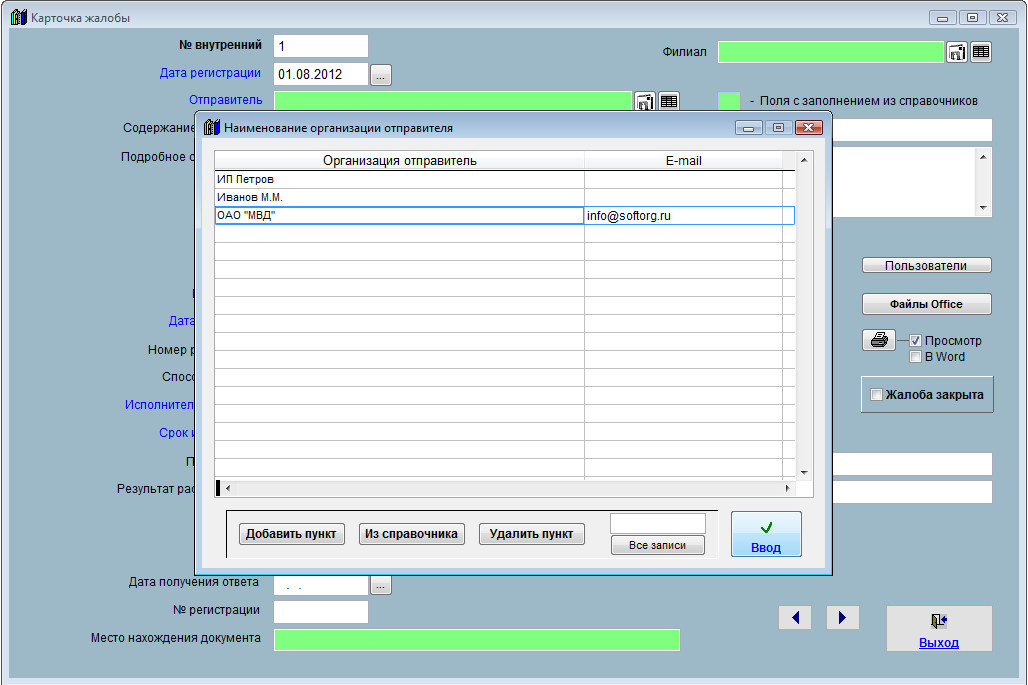Click the blue Отправитель label
1028x685 pixels.
[226, 100]
